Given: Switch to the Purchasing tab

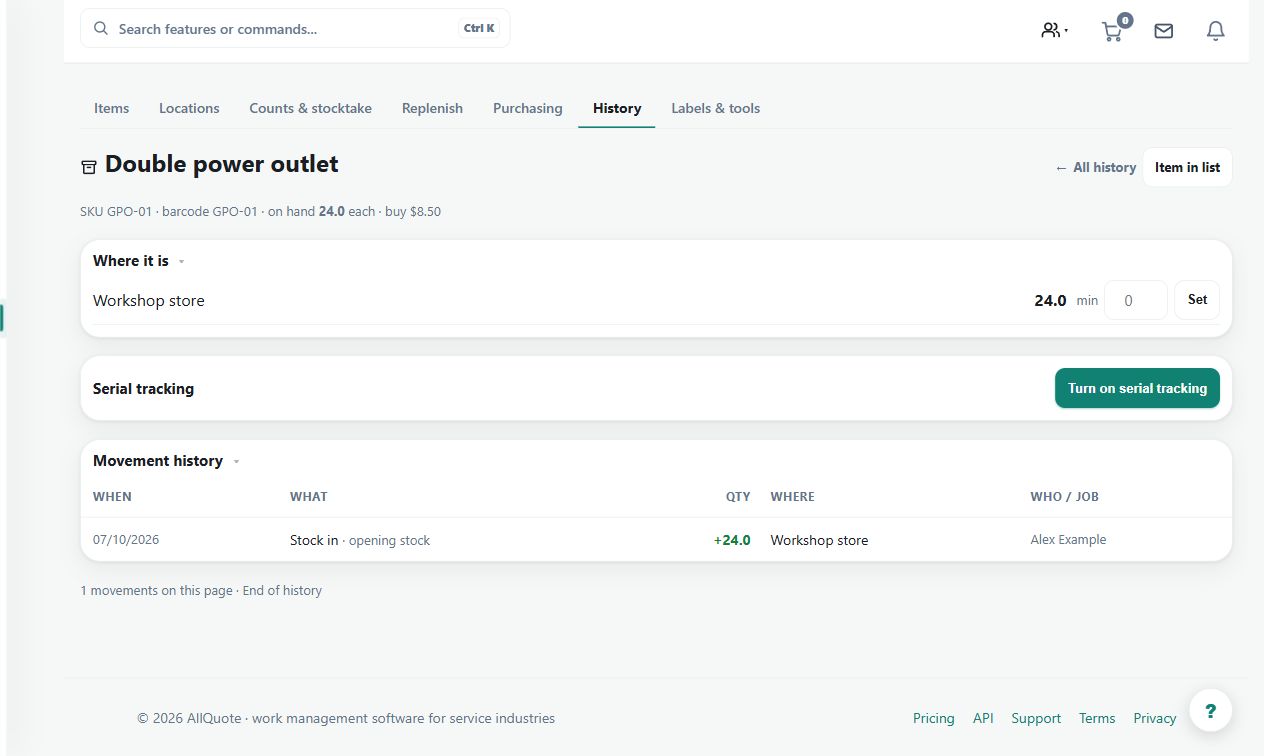Looking at the screenshot, I should pyautogui.click(x=527, y=108).
